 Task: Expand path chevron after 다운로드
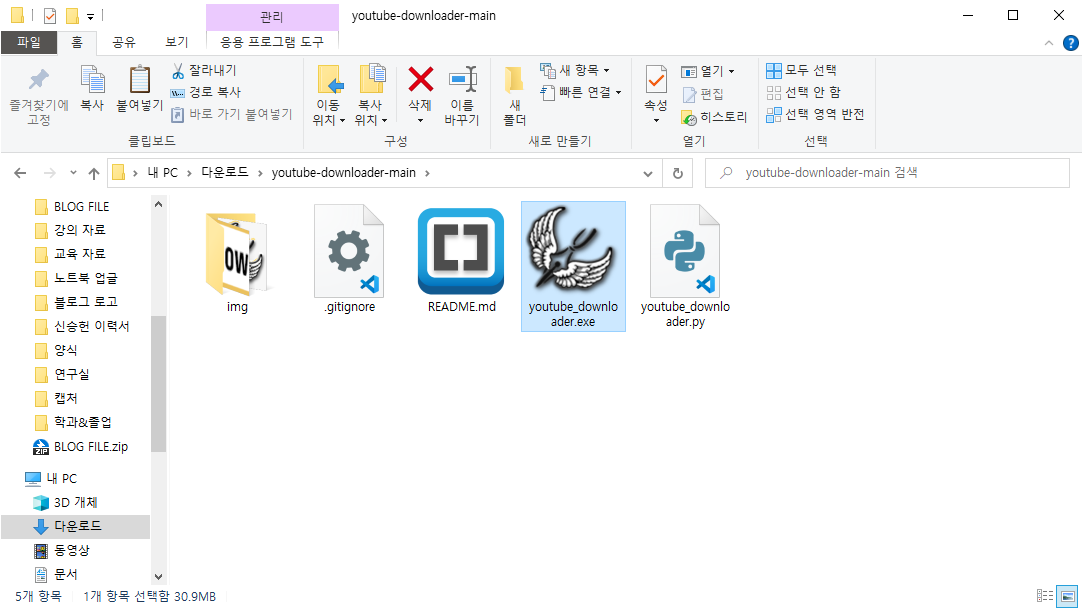[x=260, y=173]
